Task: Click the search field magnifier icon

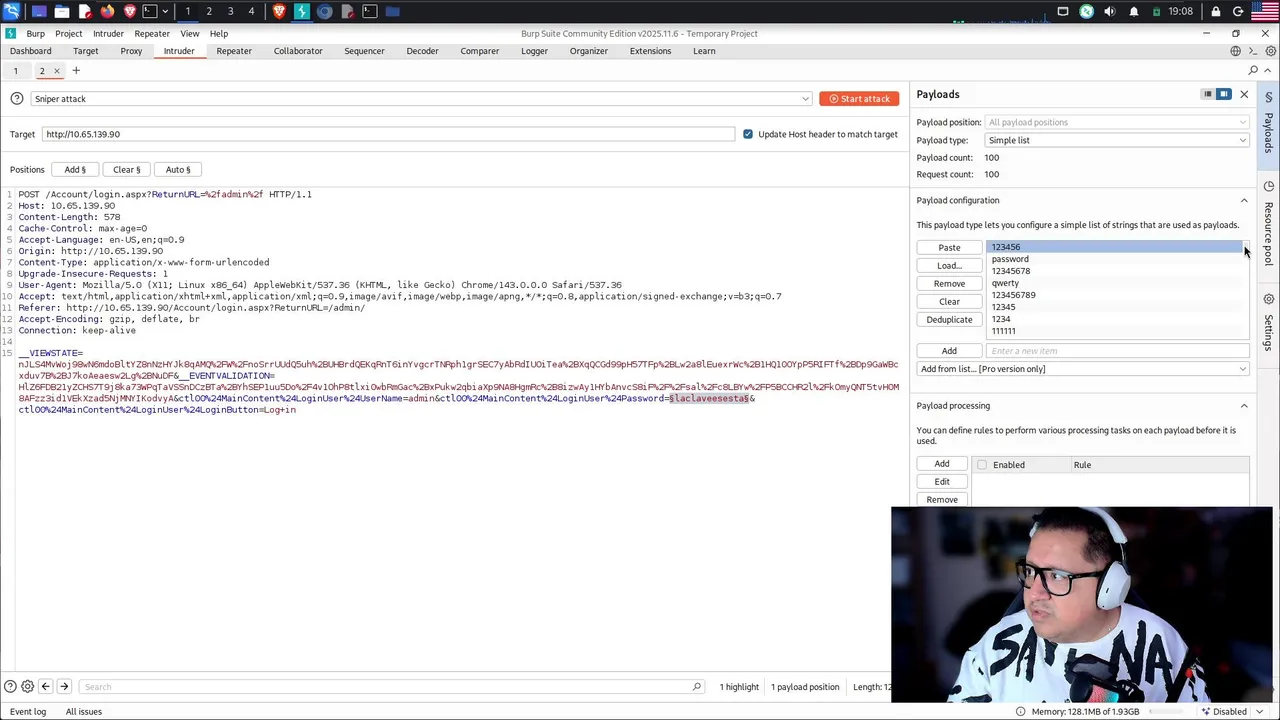Action: tap(697, 686)
